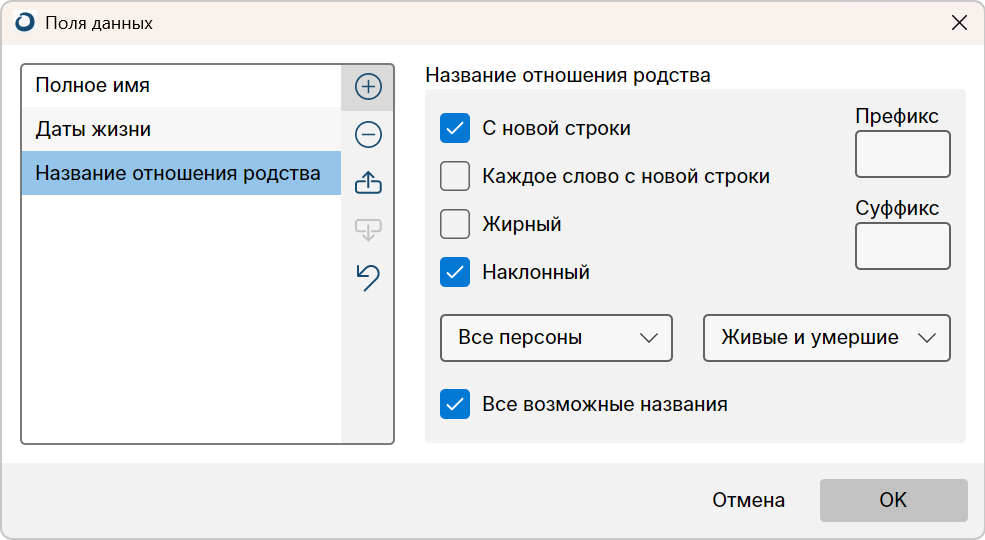Add a new data field with plus icon
The image size is (985, 540).
pos(368,87)
